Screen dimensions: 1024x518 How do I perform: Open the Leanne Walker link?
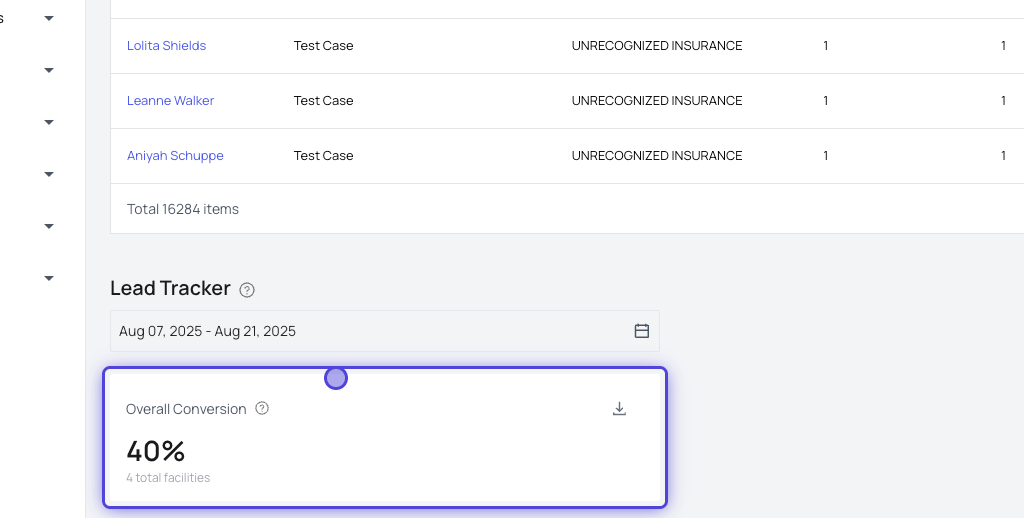click(170, 101)
